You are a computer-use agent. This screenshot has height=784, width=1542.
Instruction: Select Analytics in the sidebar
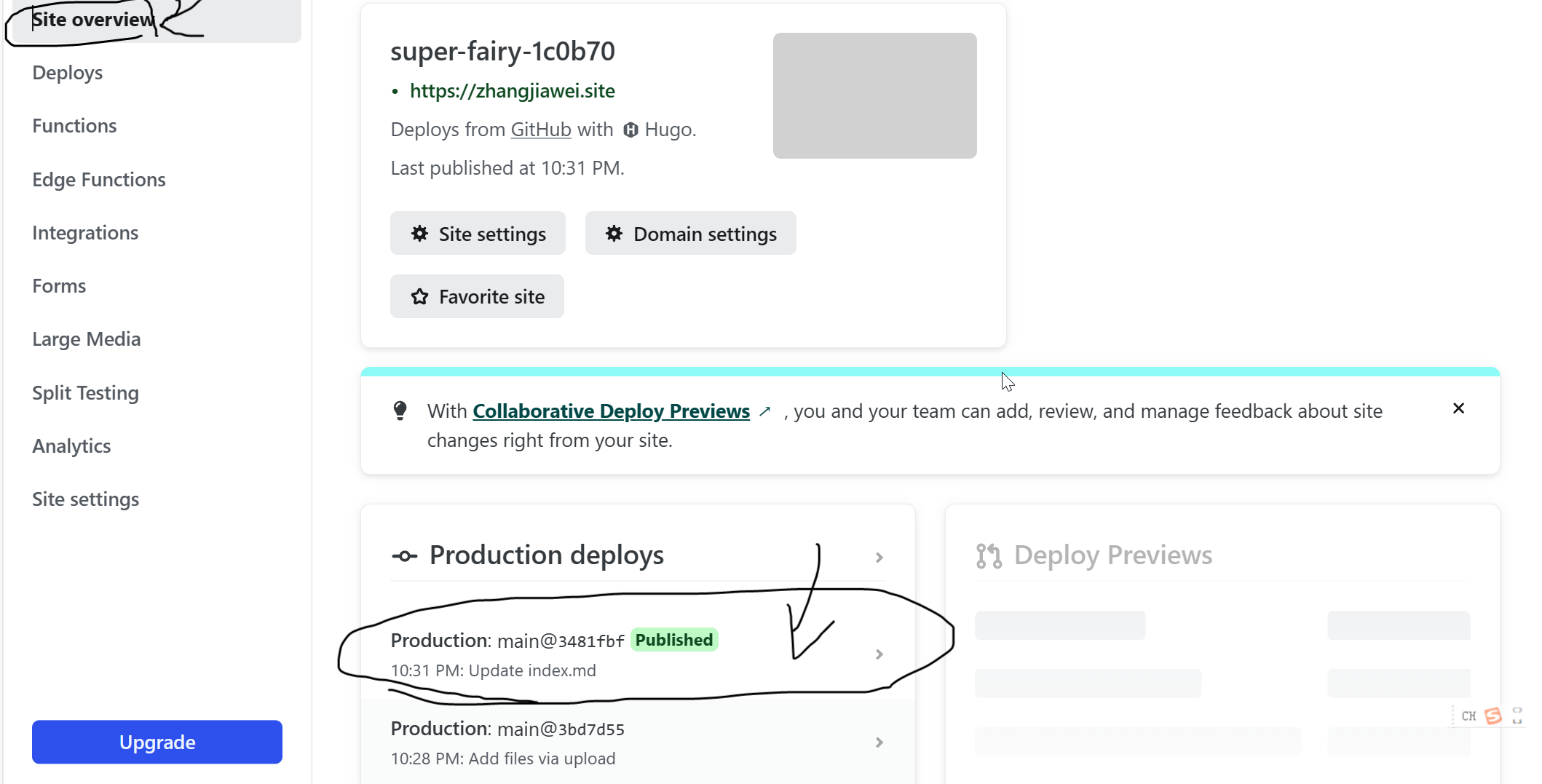coord(71,446)
